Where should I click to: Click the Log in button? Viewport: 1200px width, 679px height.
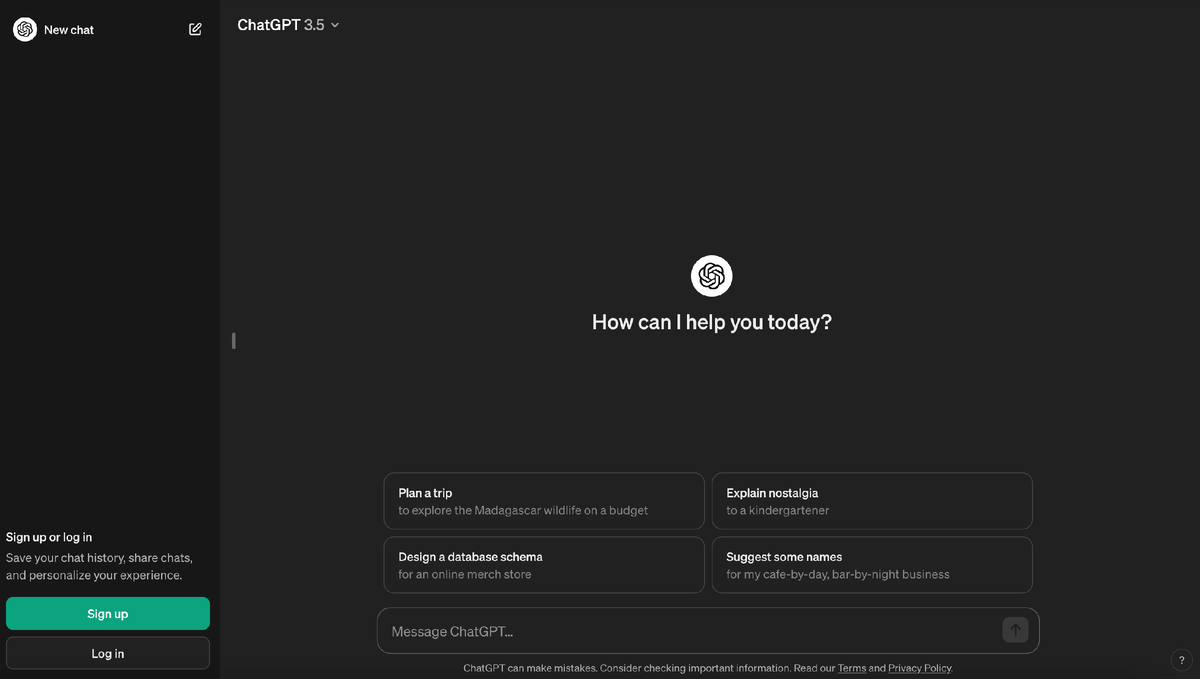click(108, 653)
